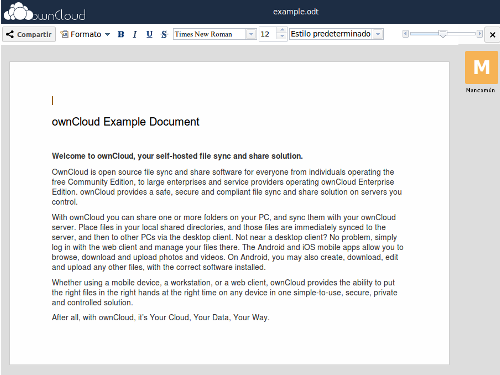This screenshot has width=500, height=375.
Task: Toggle italic formatting
Action: point(135,34)
